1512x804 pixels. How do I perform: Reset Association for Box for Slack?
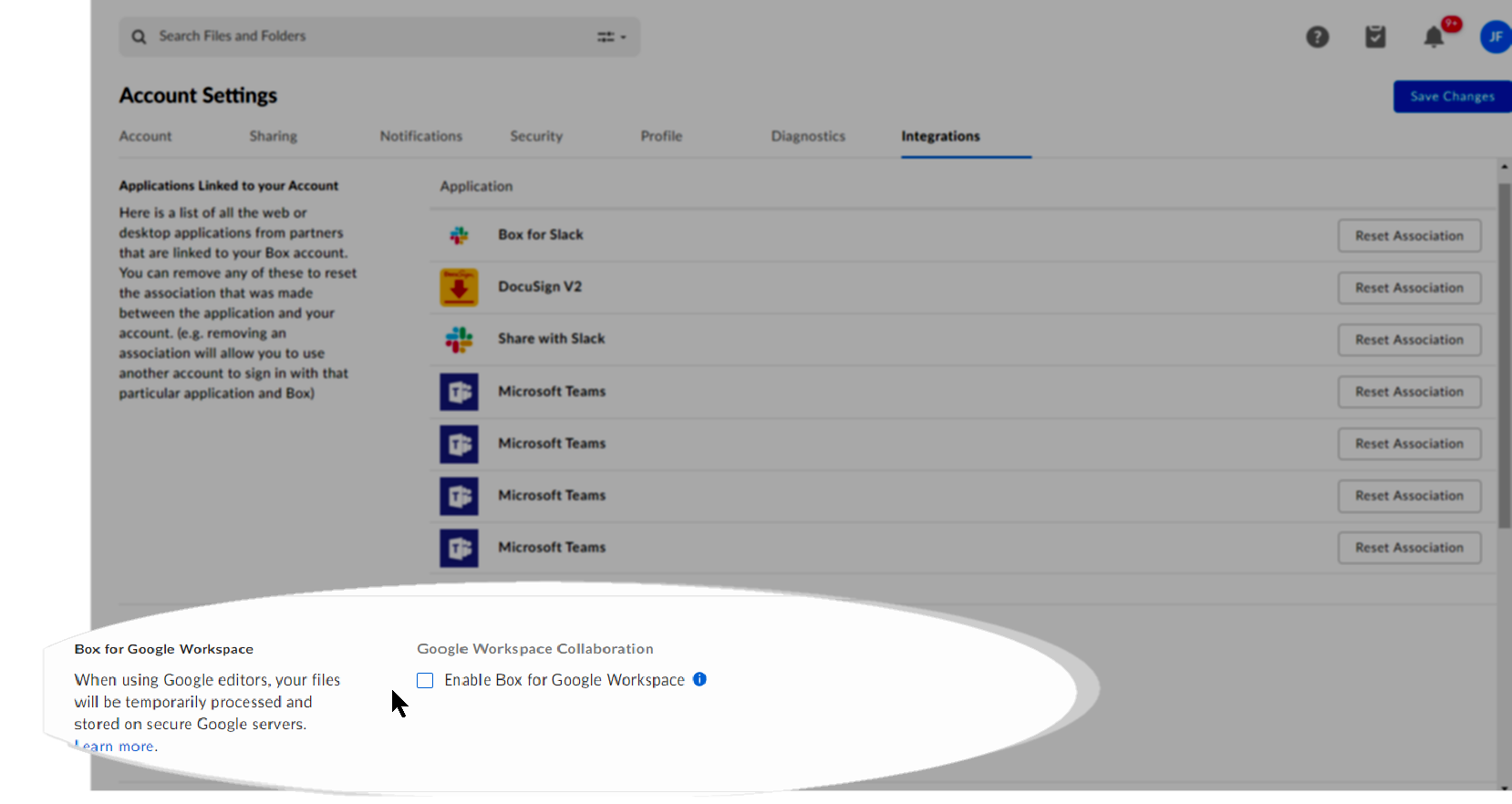1409,235
